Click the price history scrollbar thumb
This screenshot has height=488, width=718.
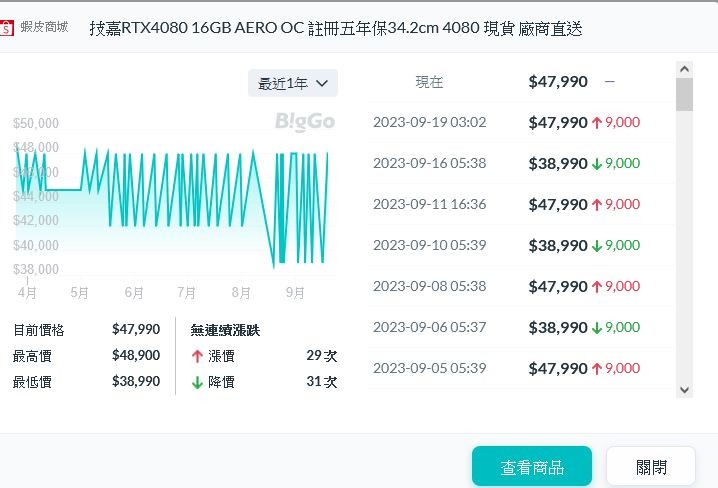(685, 95)
